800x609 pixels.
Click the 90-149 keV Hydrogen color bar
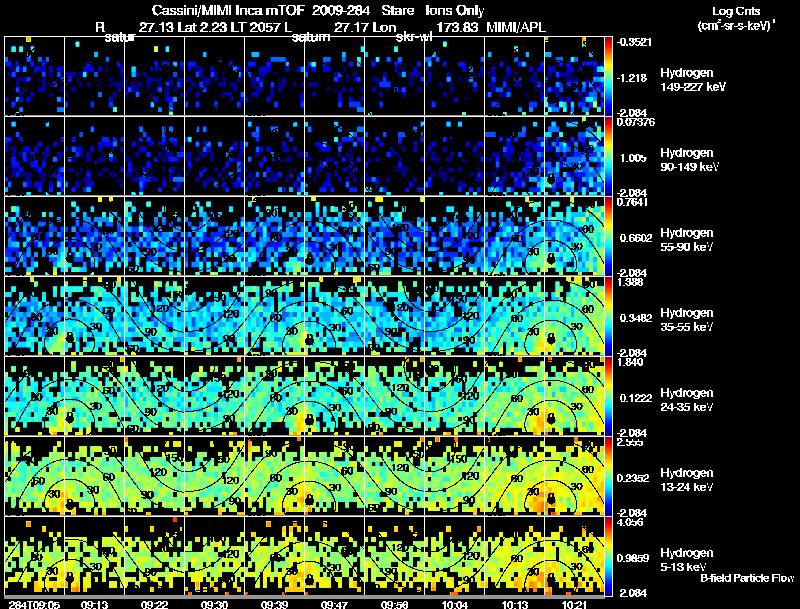tap(610, 156)
